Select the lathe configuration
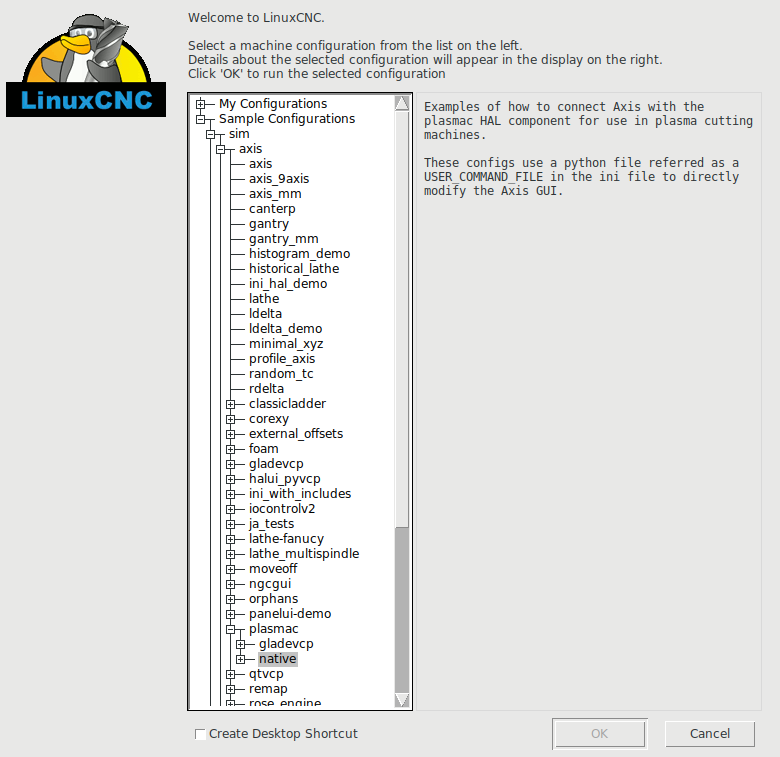 tap(264, 298)
